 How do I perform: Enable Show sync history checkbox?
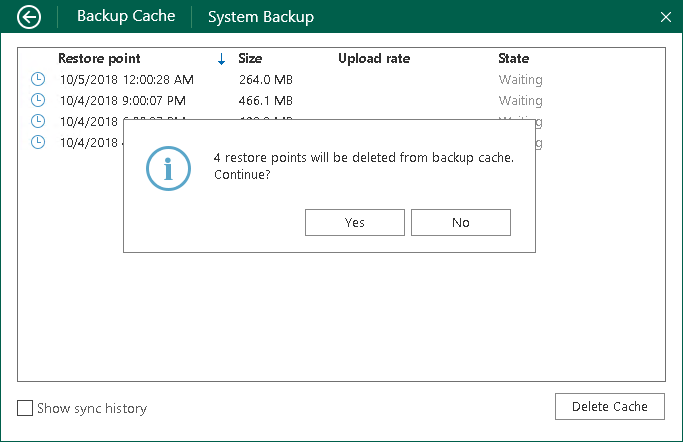(x=25, y=408)
